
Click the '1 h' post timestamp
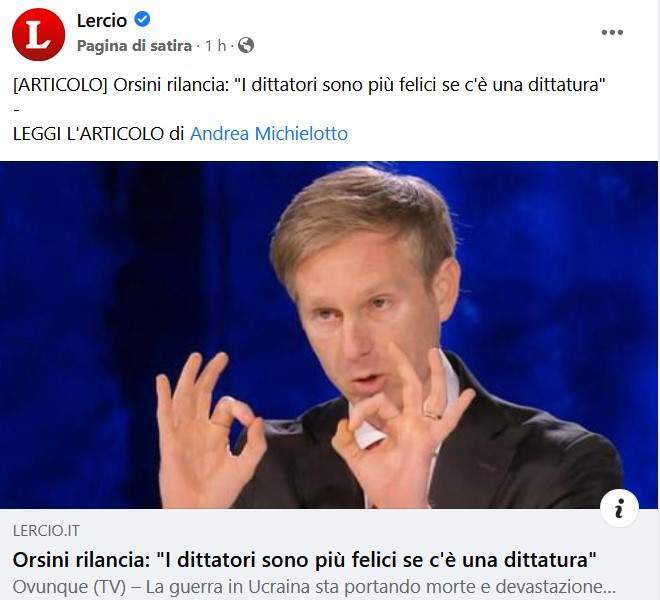pos(216,45)
